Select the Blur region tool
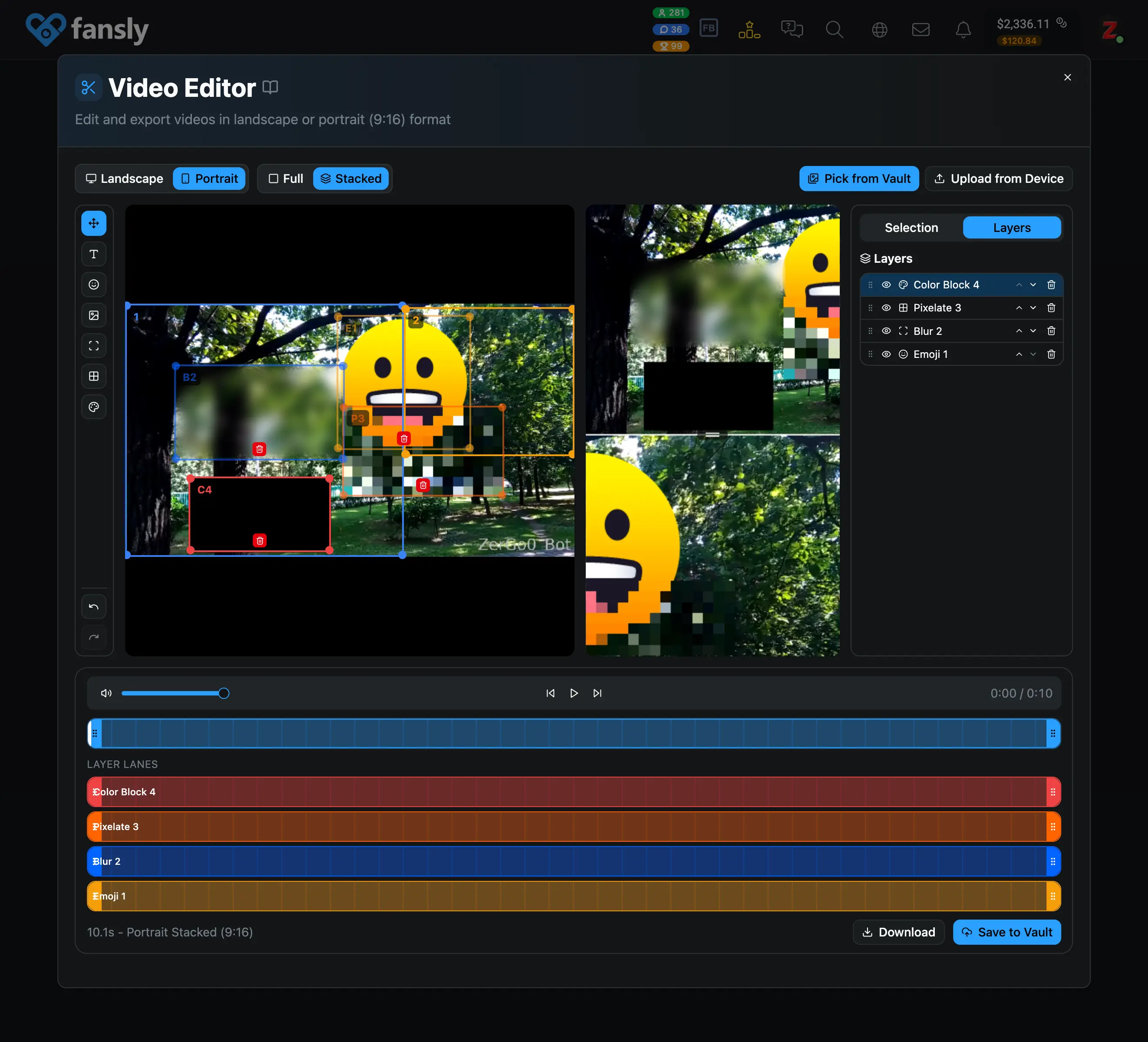 93,345
